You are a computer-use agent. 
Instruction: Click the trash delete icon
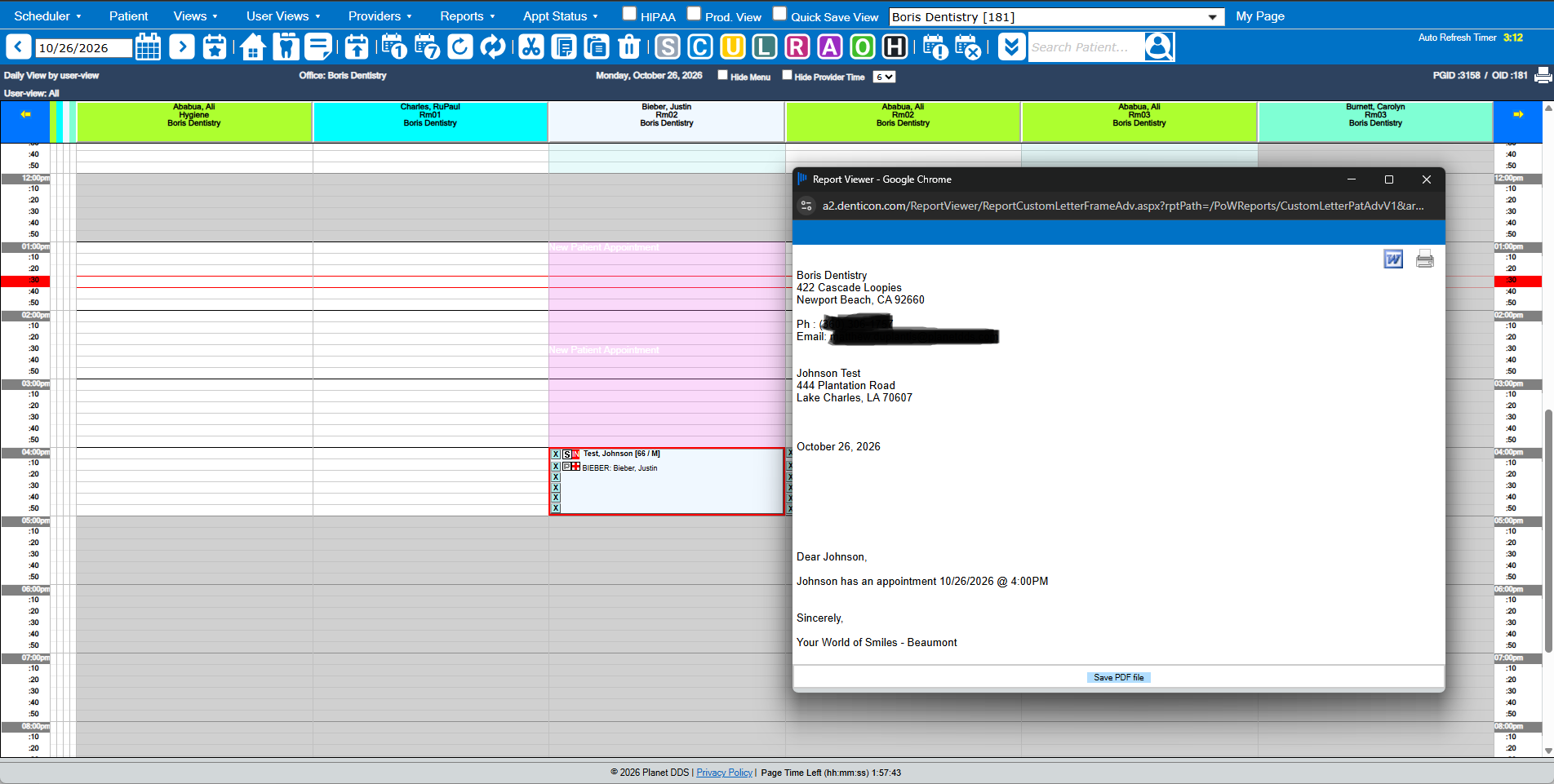[629, 47]
